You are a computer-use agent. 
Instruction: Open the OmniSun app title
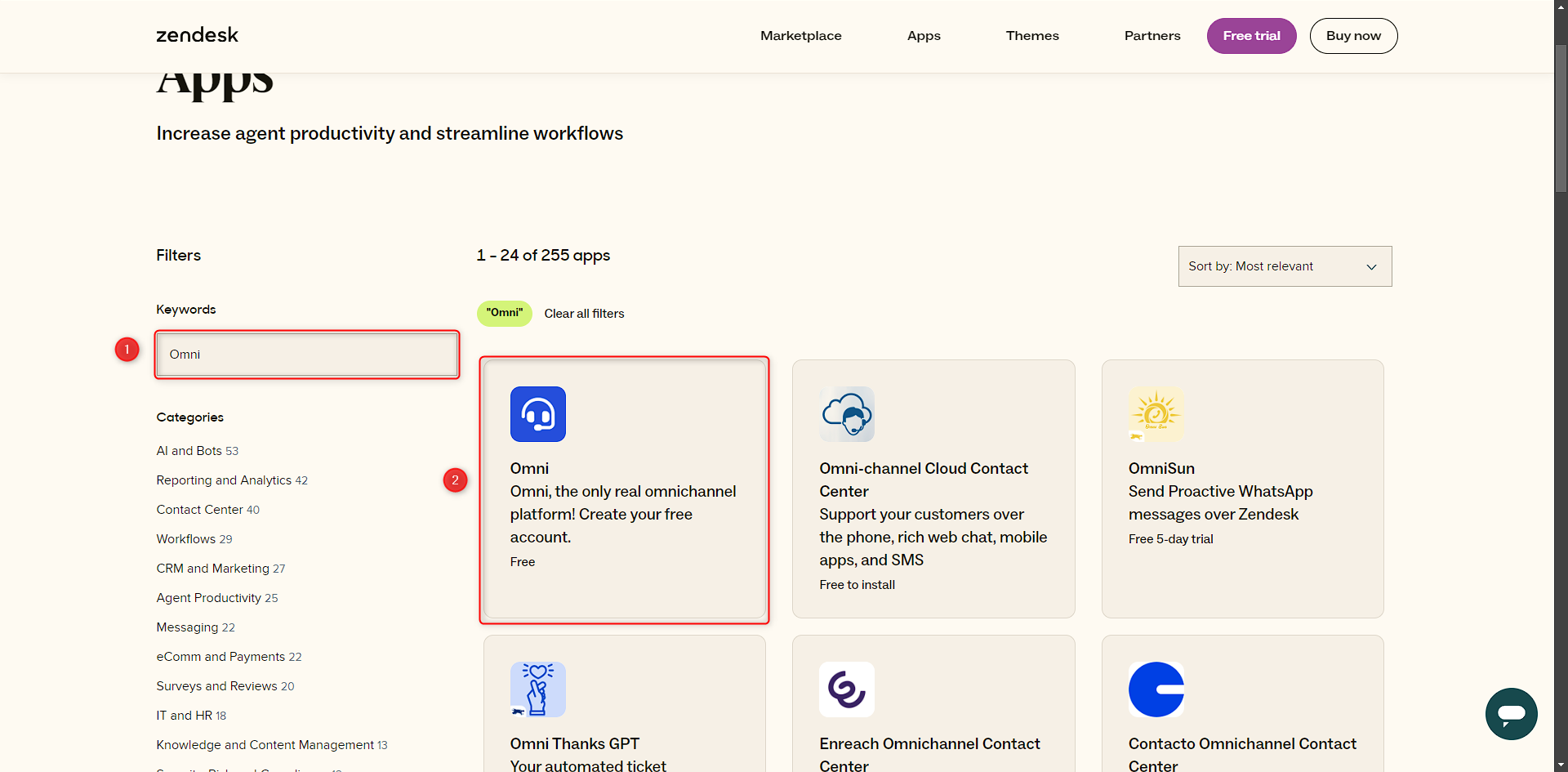[x=1161, y=468]
